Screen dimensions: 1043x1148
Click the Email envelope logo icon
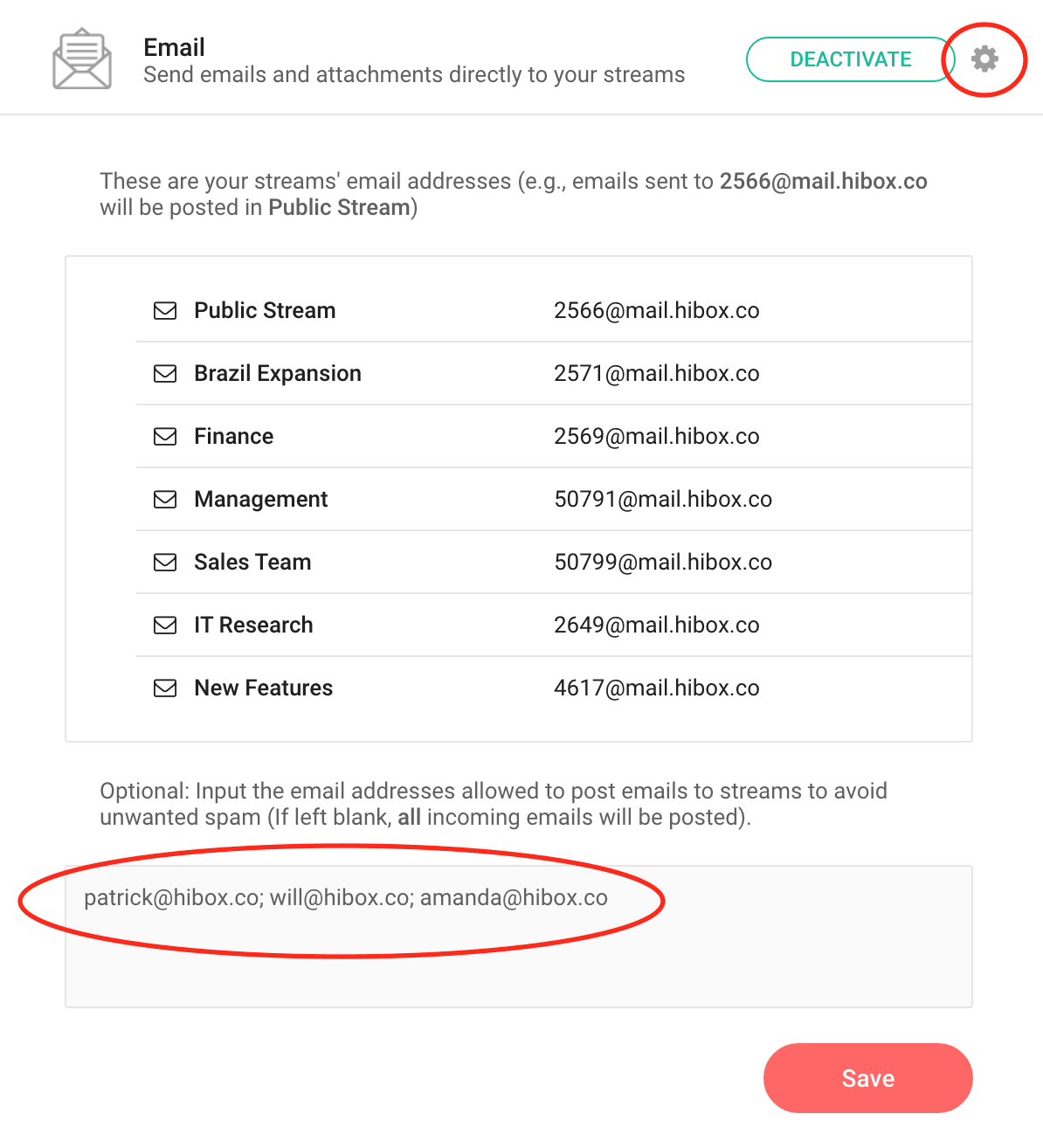82,59
